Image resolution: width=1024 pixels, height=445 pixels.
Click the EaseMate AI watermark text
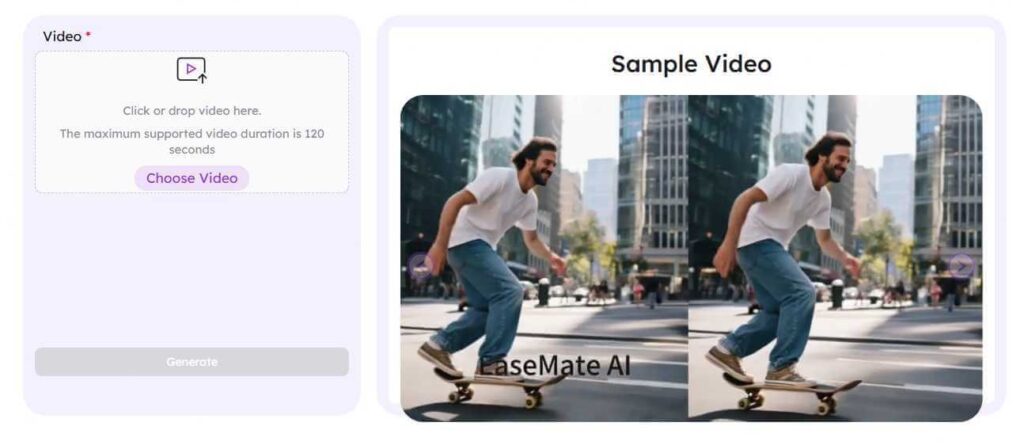pos(554,366)
